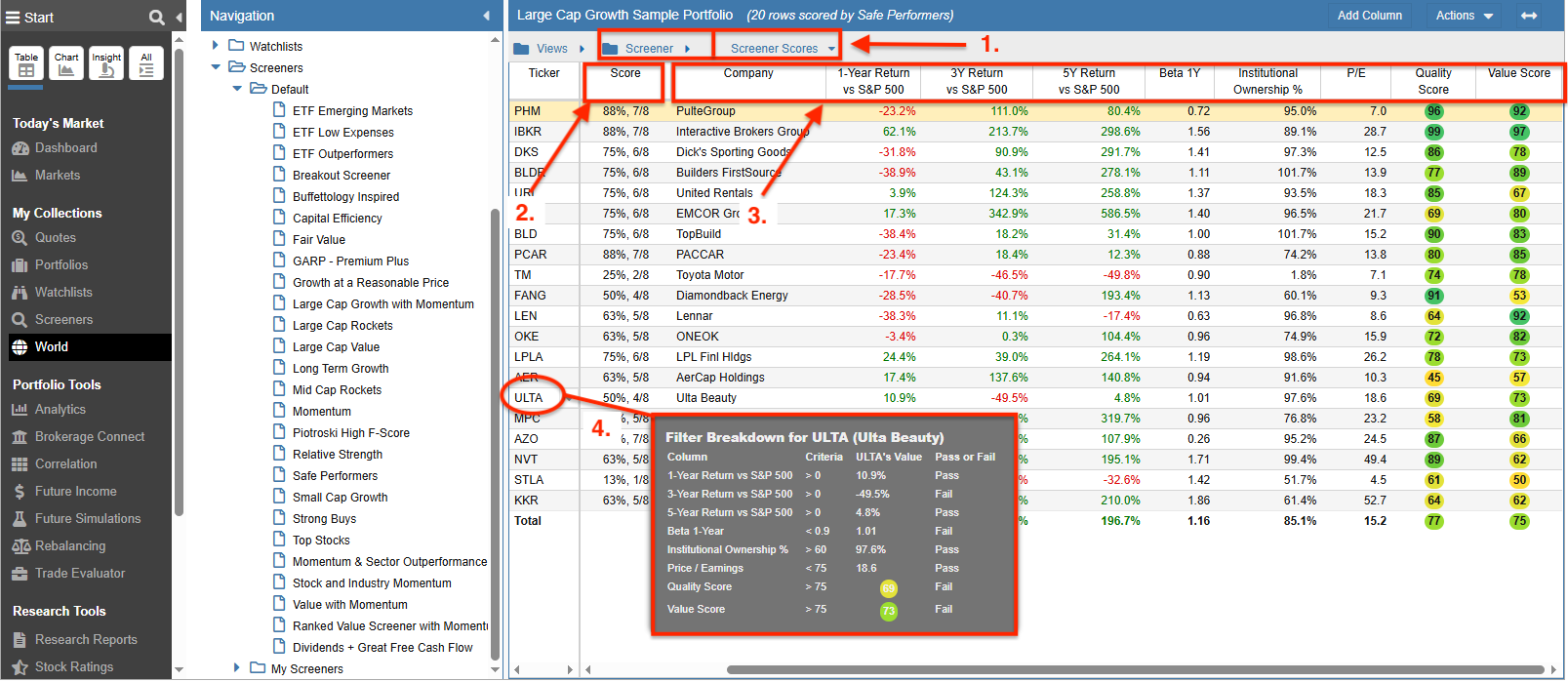Switch to Table view icon
Screen dimensions: 1568x682
(x=26, y=63)
